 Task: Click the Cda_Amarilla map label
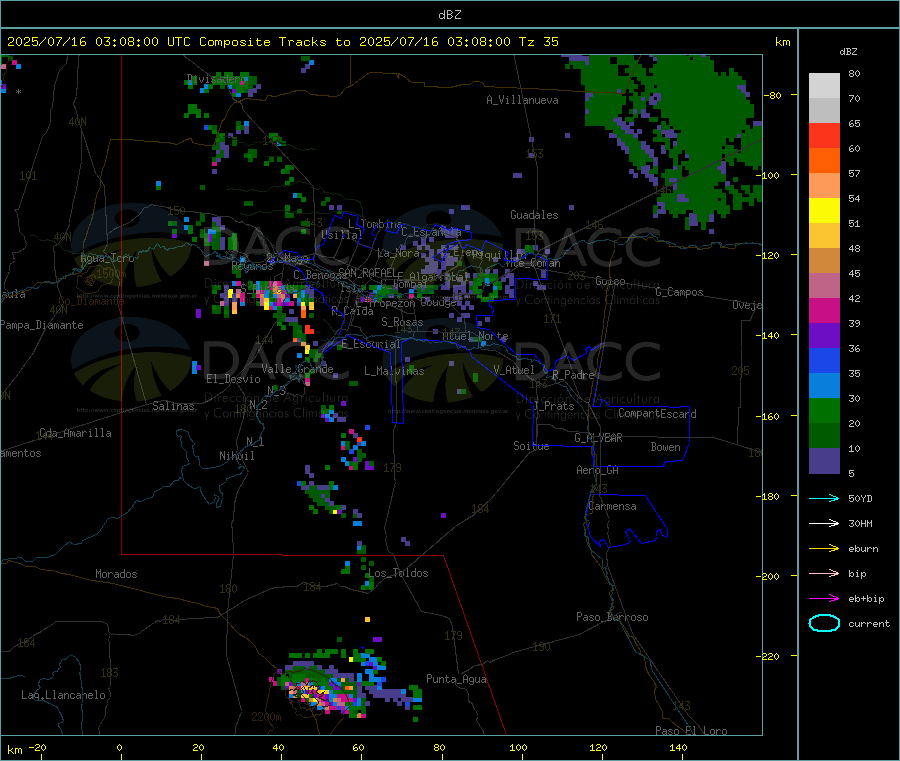[x=75, y=433]
